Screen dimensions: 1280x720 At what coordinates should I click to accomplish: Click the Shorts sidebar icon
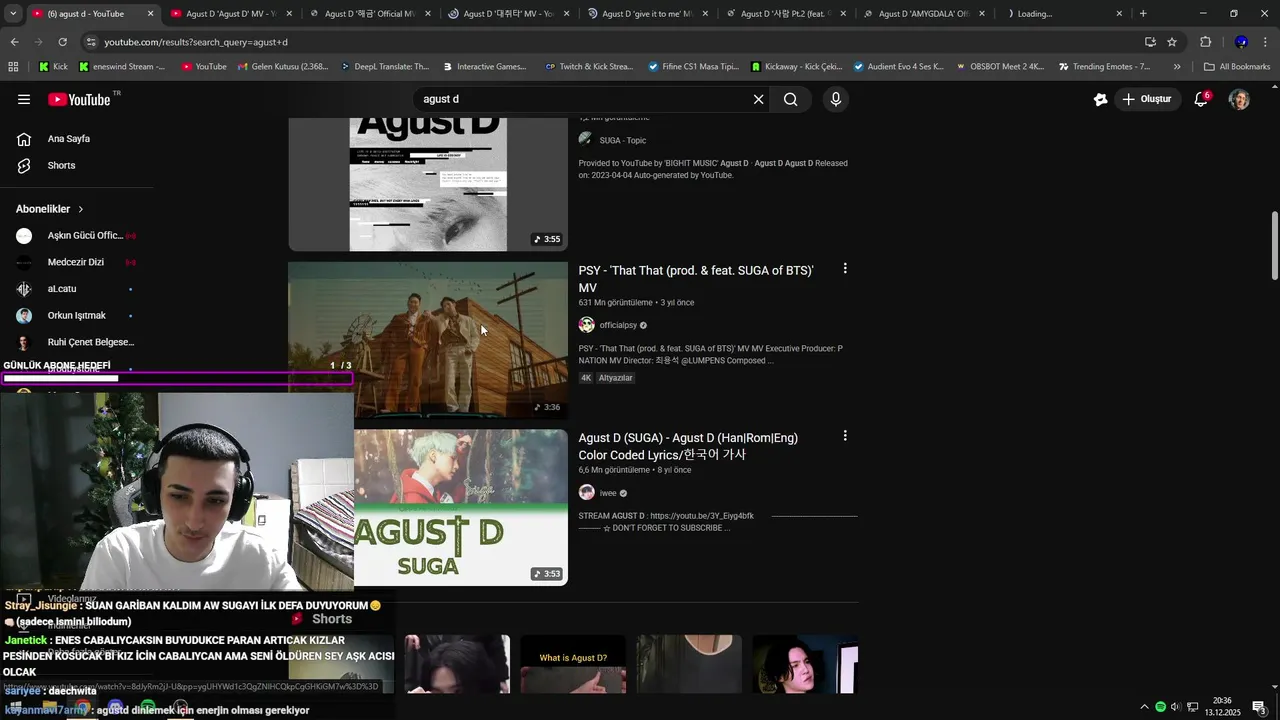[x=24, y=165]
